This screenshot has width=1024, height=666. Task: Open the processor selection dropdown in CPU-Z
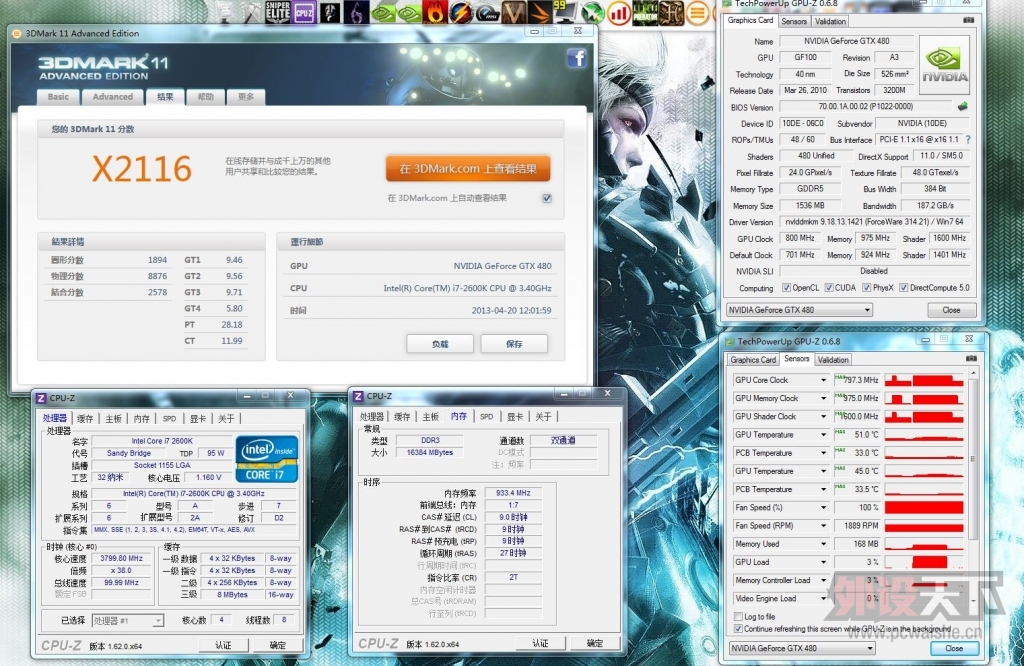pyautogui.click(x=127, y=620)
